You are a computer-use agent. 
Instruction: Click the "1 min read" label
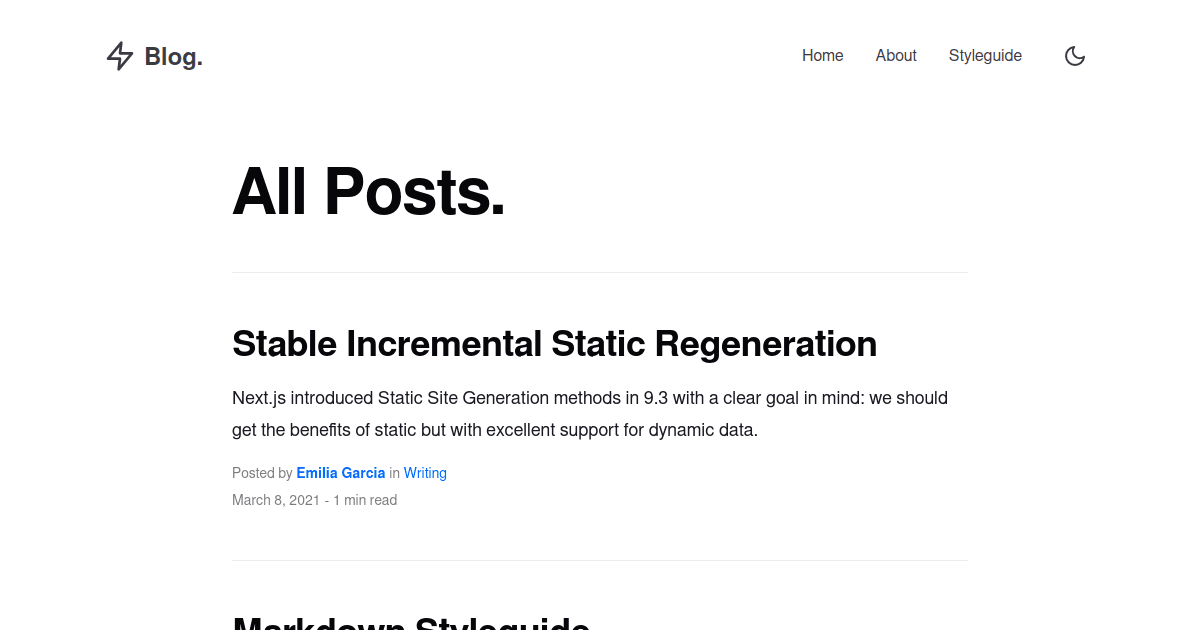pos(365,500)
